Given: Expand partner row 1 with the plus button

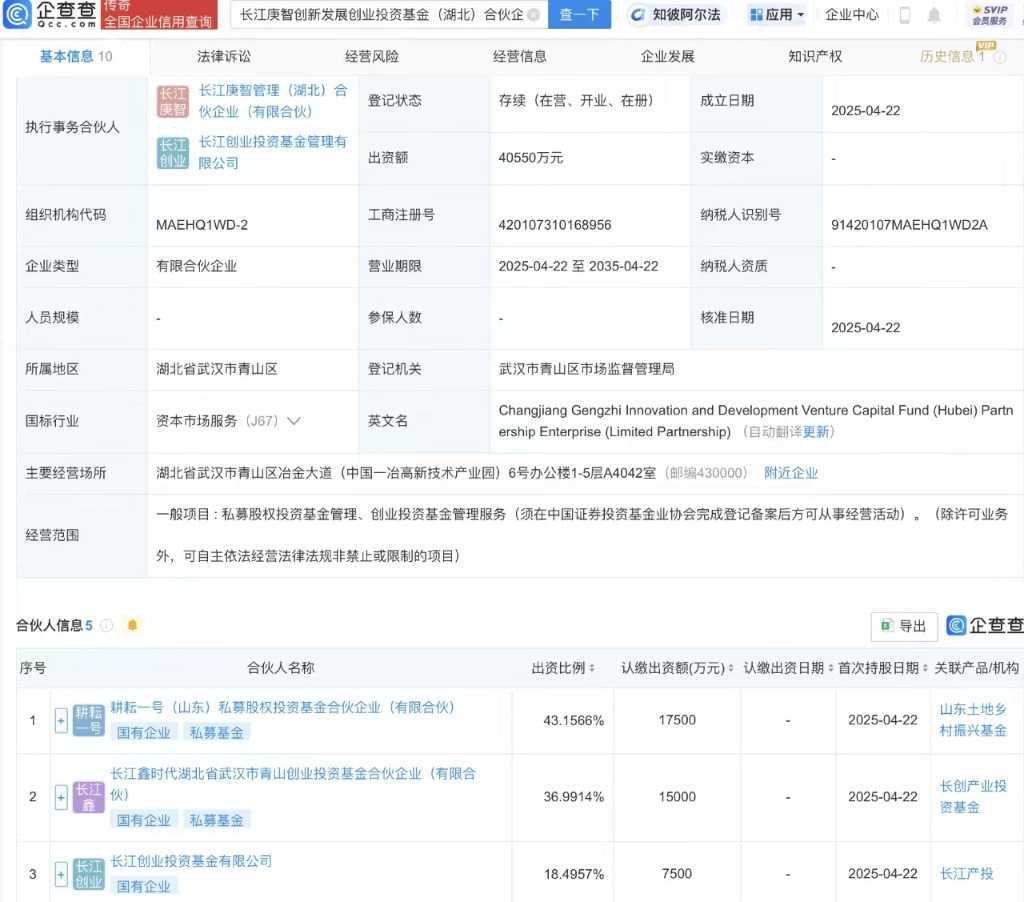Looking at the screenshot, I should point(61,720).
